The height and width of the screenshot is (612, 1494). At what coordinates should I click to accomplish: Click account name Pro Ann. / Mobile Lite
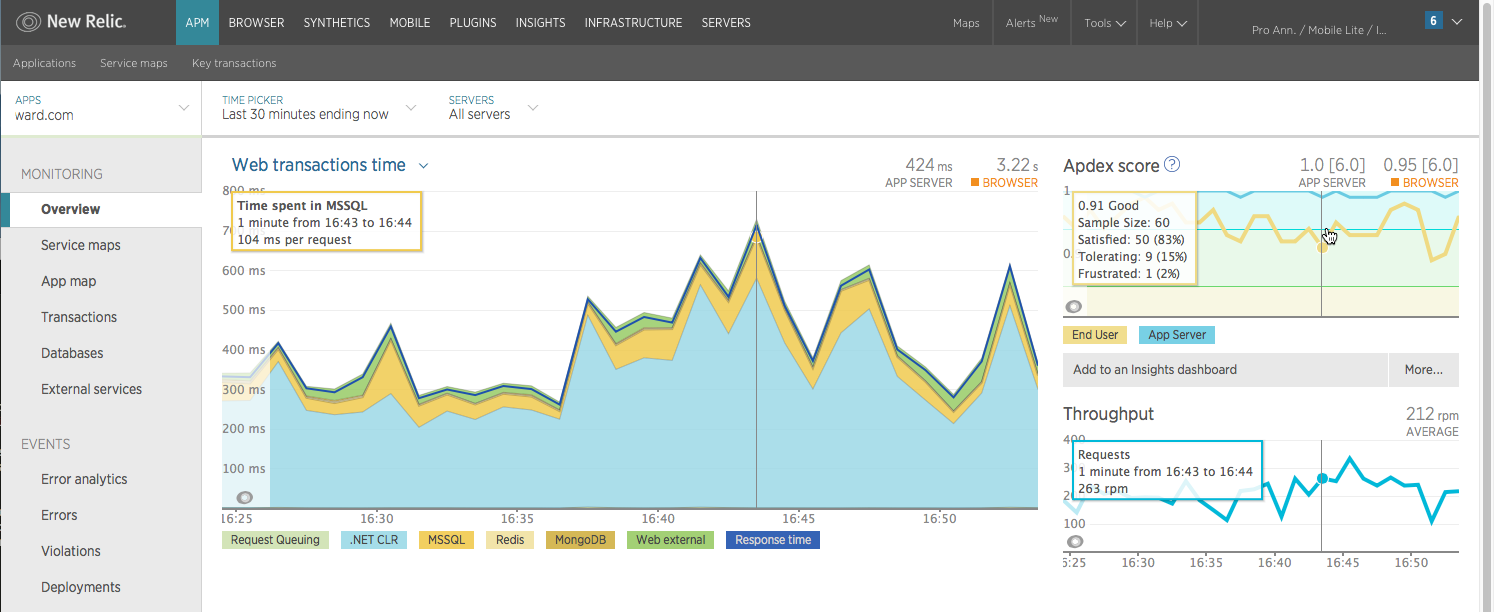coord(1319,30)
